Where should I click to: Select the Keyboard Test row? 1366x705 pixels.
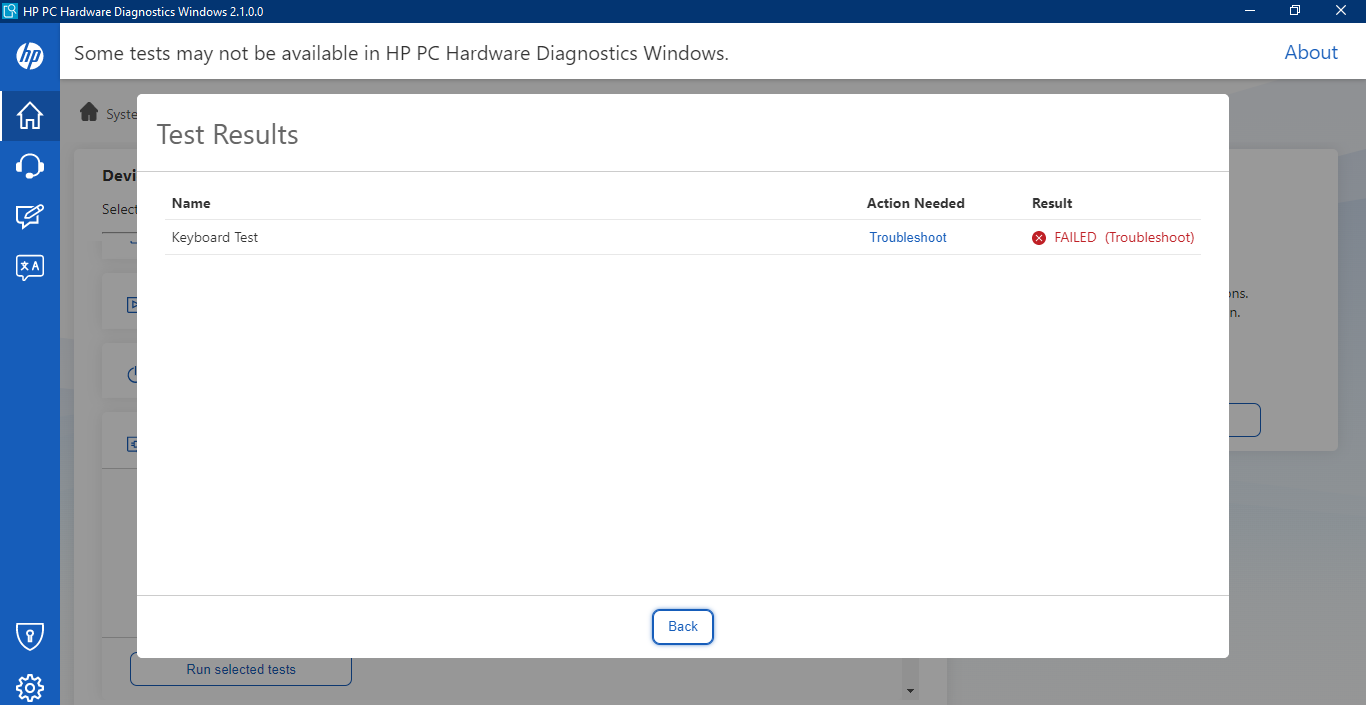pos(215,237)
